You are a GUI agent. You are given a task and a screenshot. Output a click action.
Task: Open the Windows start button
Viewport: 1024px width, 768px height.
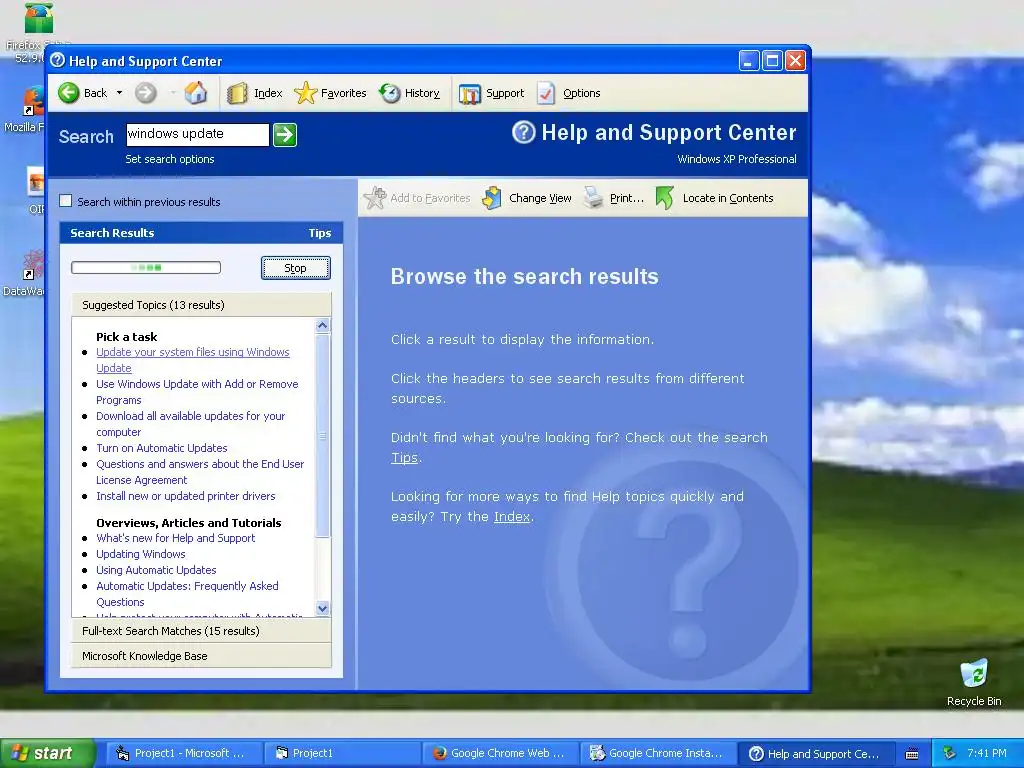[47, 753]
